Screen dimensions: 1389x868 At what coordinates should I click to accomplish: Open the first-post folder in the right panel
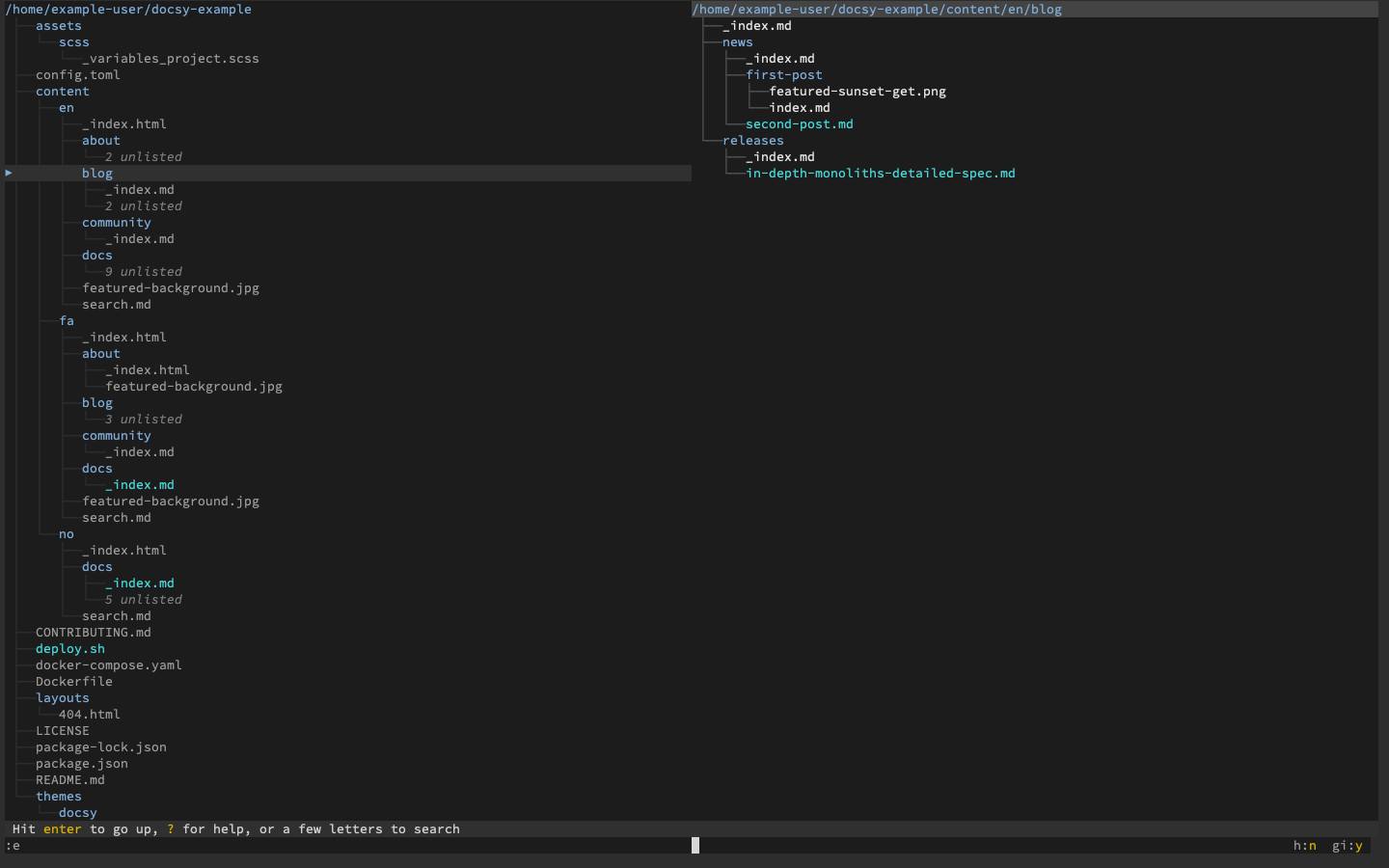tap(784, 74)
